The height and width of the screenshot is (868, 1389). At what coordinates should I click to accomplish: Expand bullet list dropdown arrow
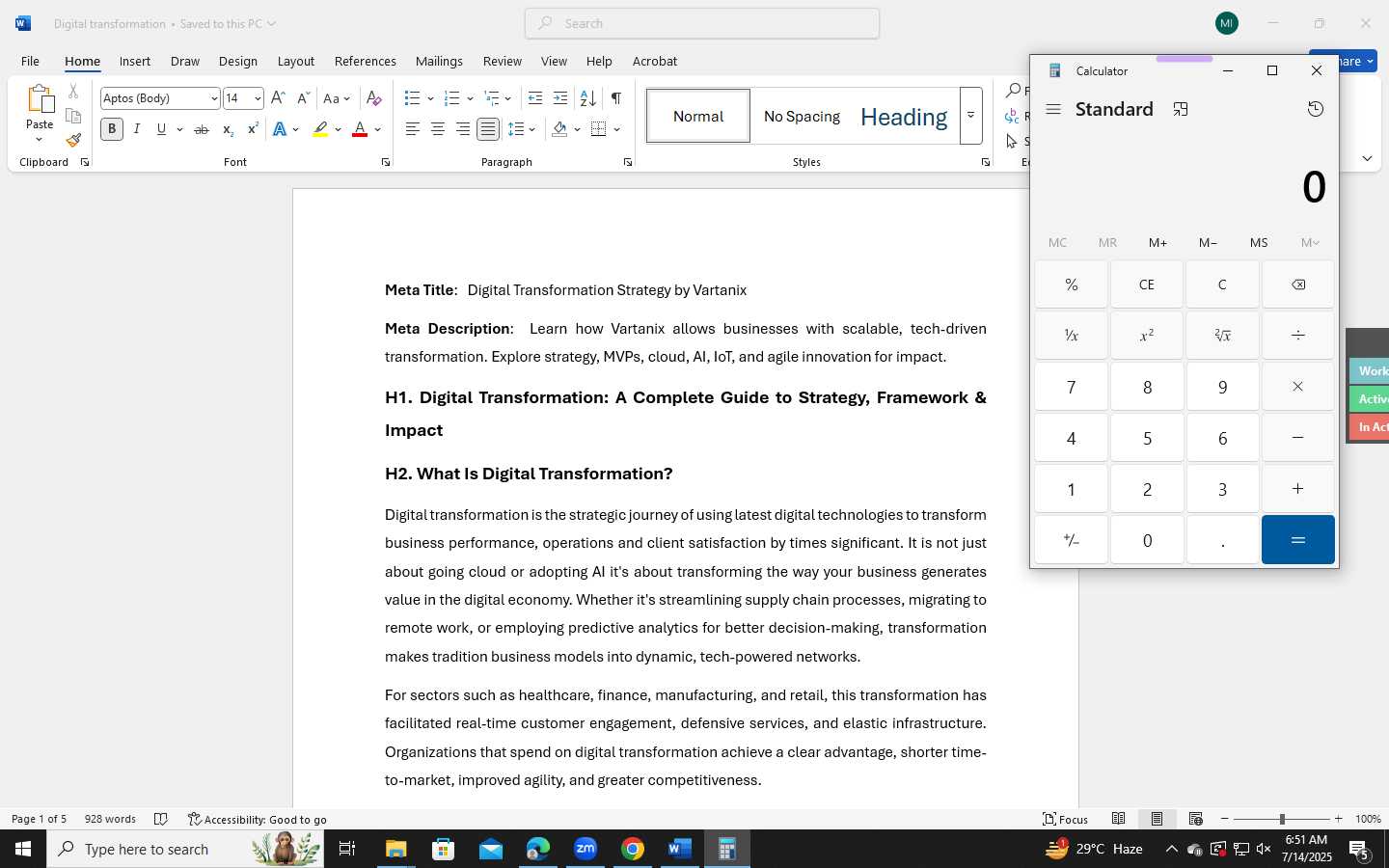click(430, 98)
